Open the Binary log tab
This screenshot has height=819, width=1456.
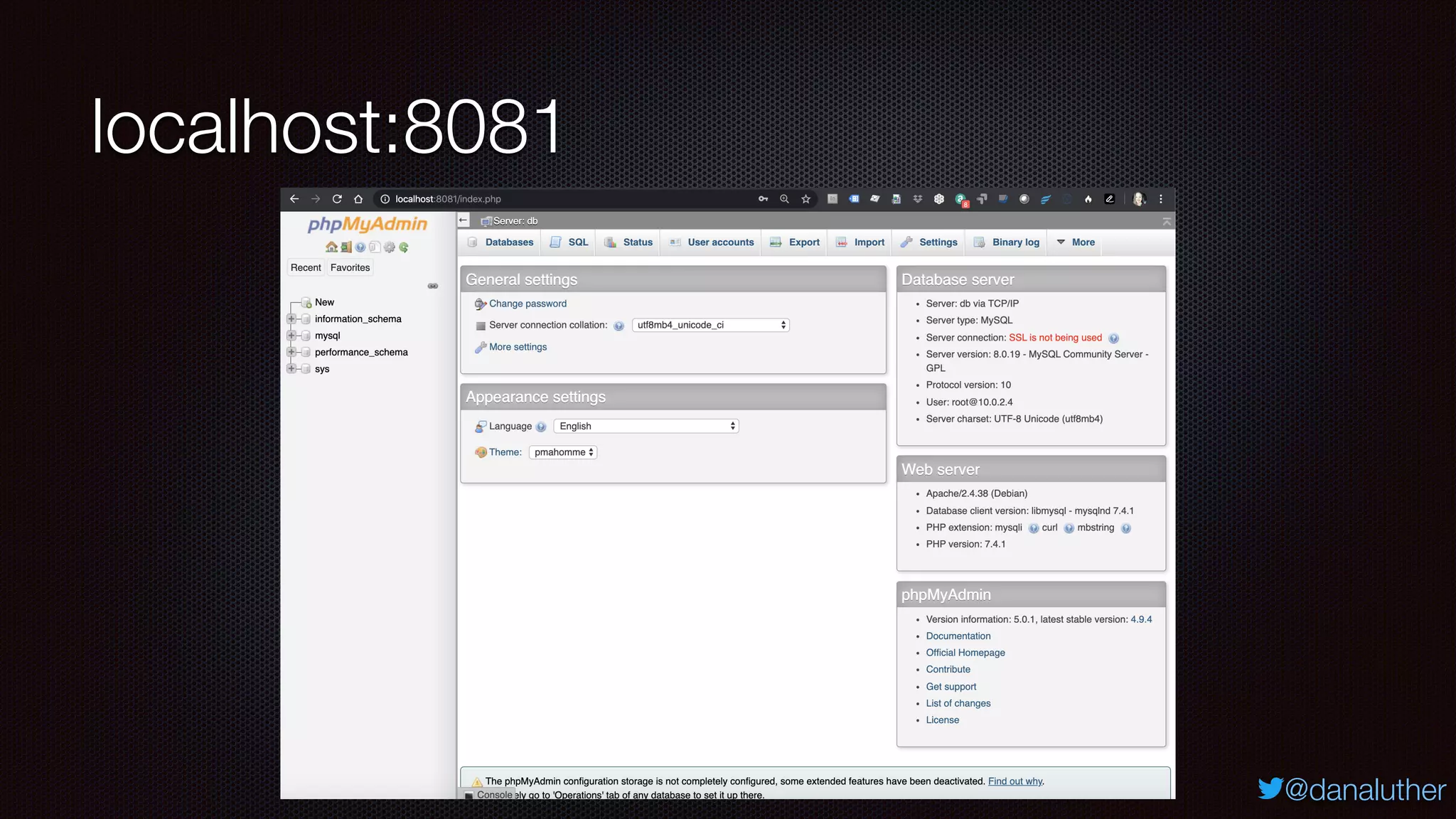(1007, 242)
